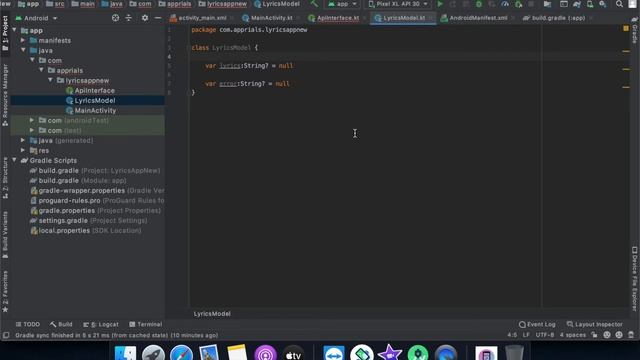
Task: Collapse Gradle Scripts node
Action: click(x=14, y=160)
